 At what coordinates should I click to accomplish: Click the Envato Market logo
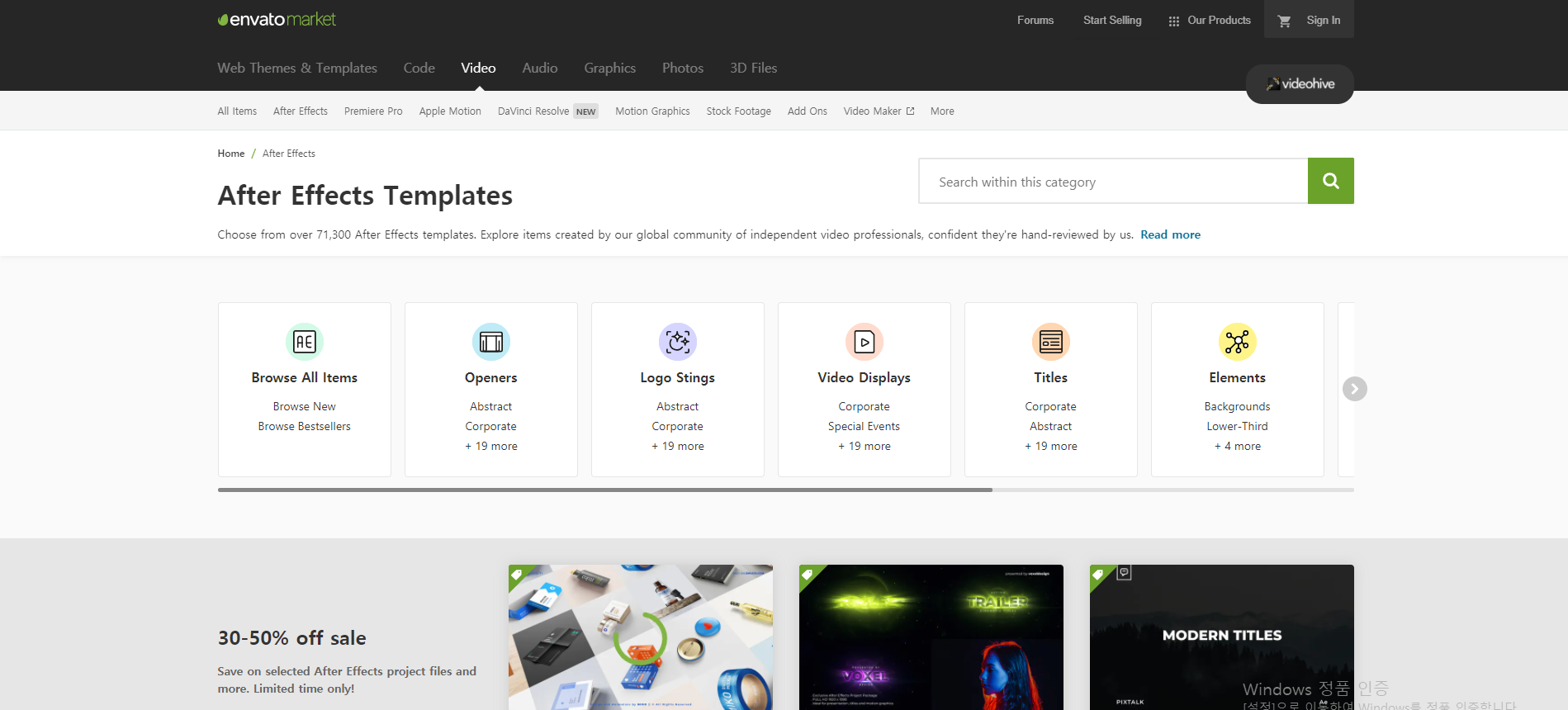(277, 19)
